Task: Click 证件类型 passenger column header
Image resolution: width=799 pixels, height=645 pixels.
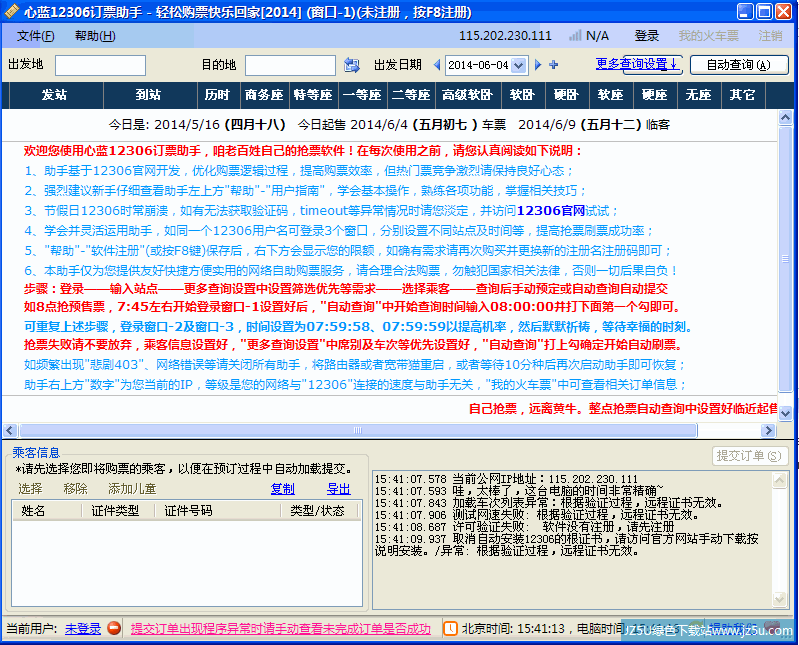Action: click(117, 510)
